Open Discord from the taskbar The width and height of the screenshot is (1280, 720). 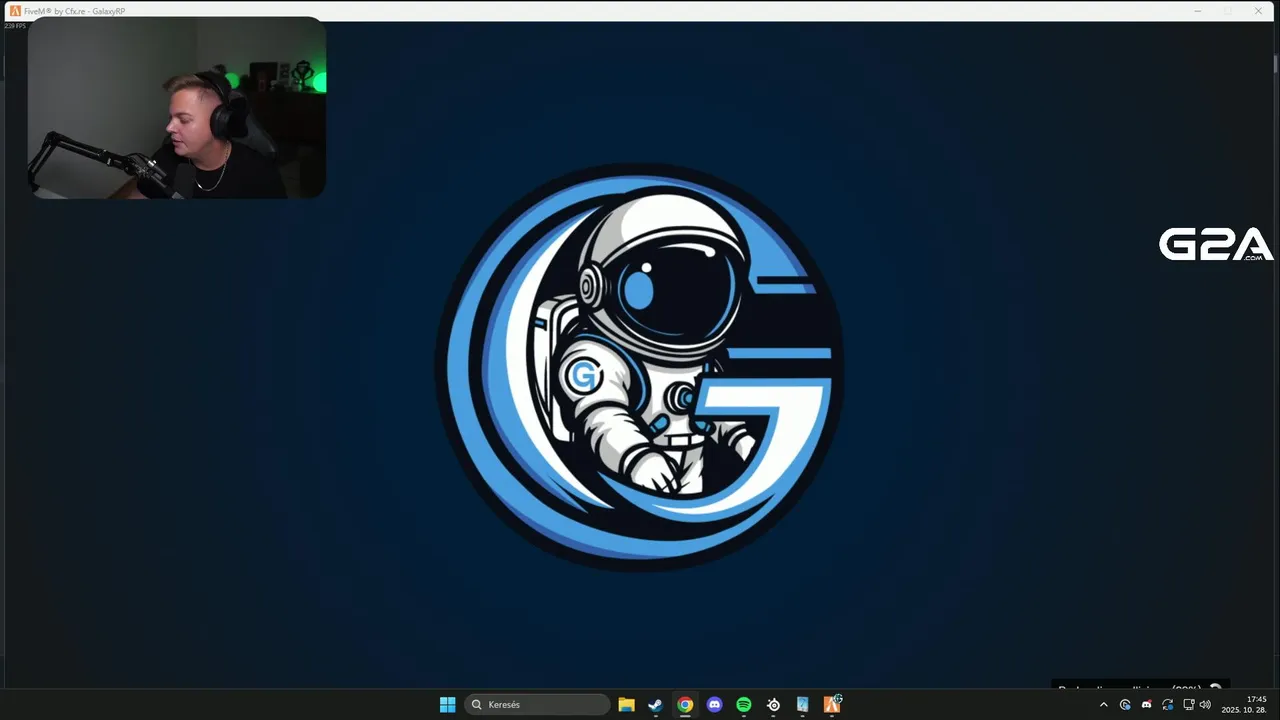click(x=714, y=705)
